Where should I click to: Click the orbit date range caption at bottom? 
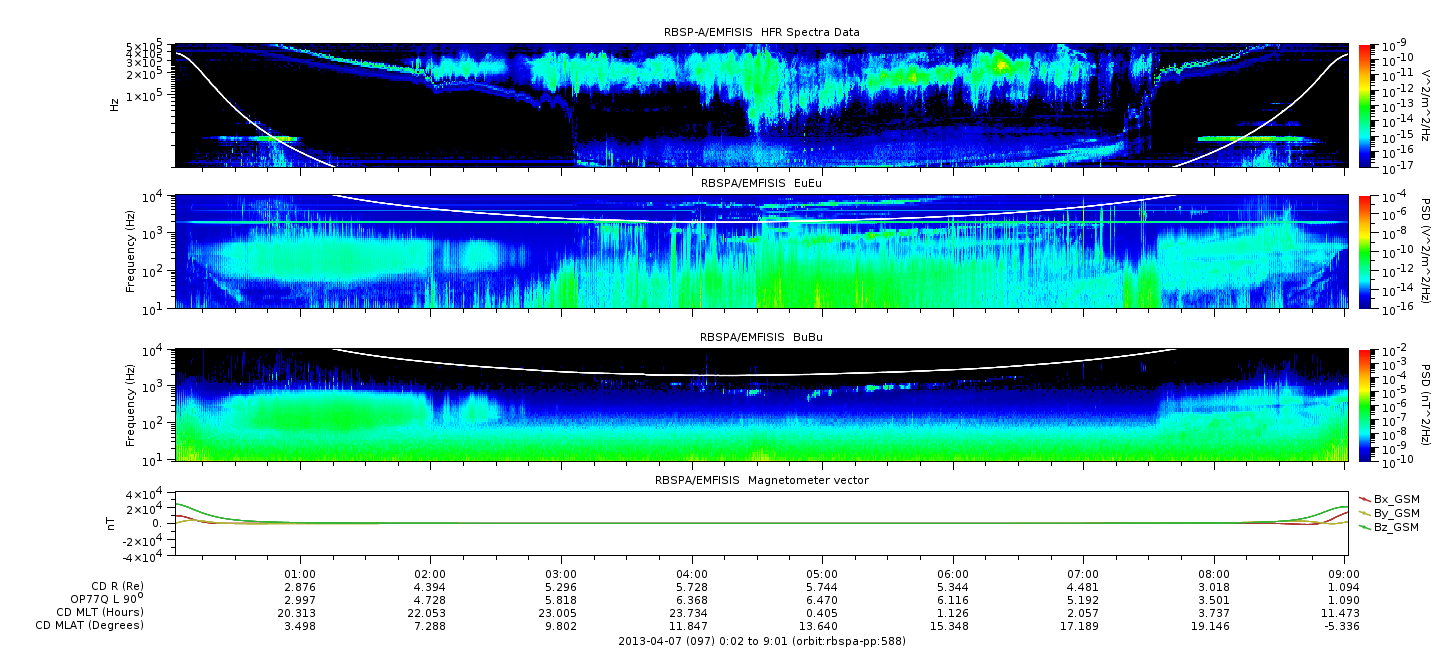click(x=761, y=642)
